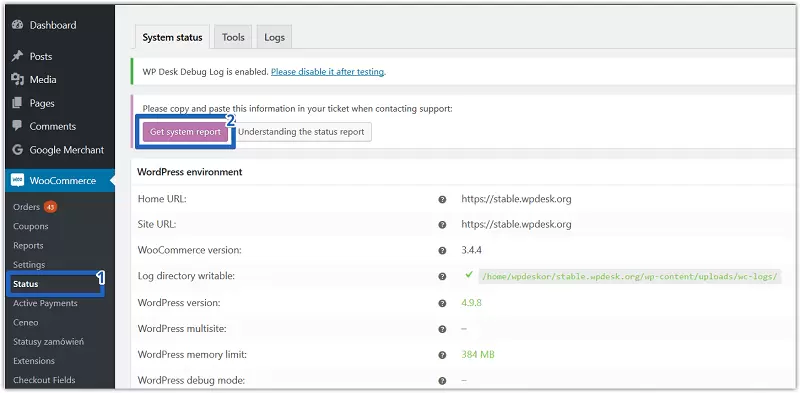Screen dimensions: 800x393
Task: Click the help icon beside WordPress multisite
Action: 442,329
